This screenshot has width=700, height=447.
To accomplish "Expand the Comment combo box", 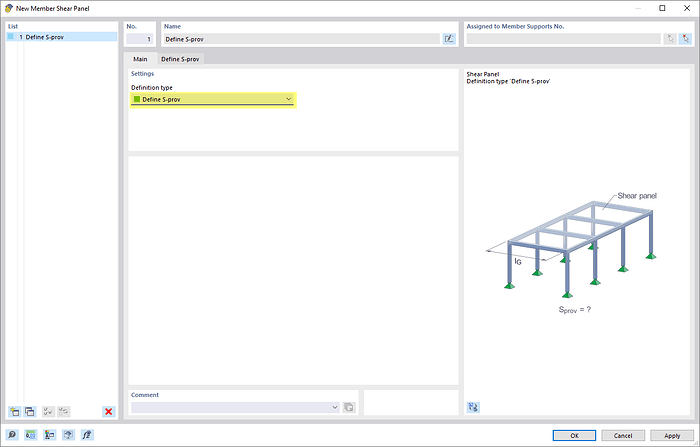I will tap(335, 407).
